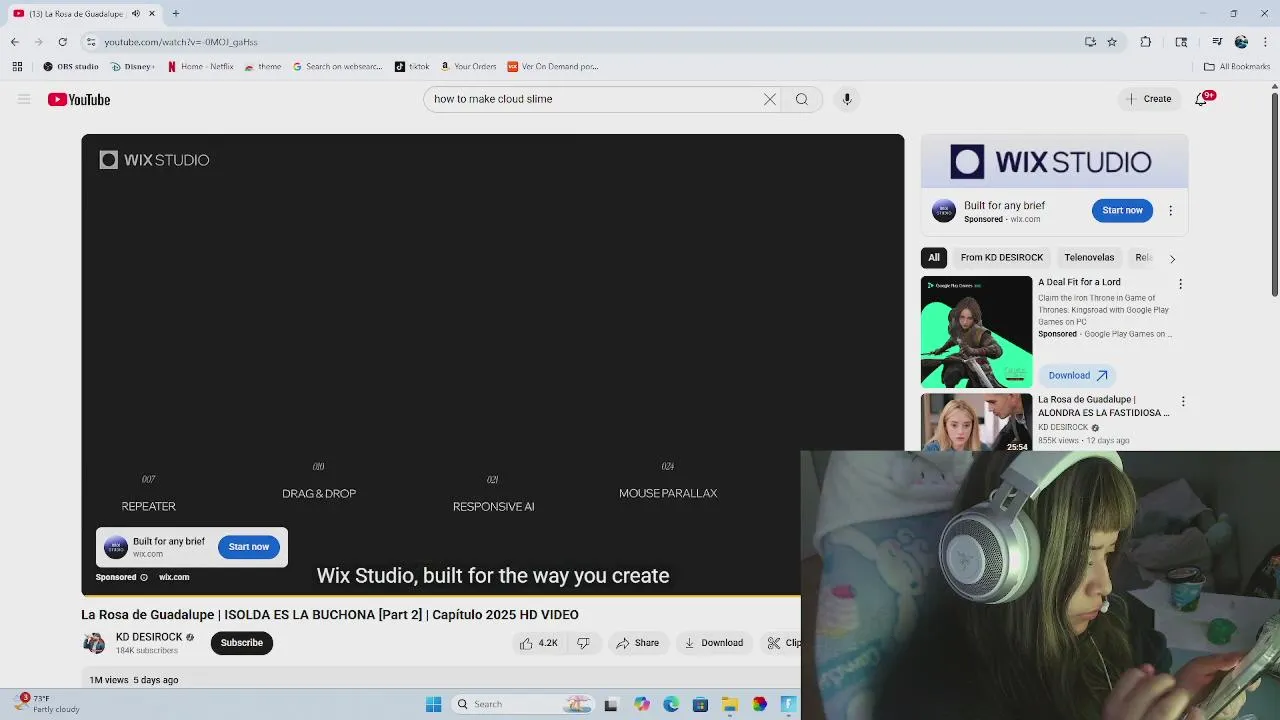Click Start now in the video ad overlay

tap(249, 547)
